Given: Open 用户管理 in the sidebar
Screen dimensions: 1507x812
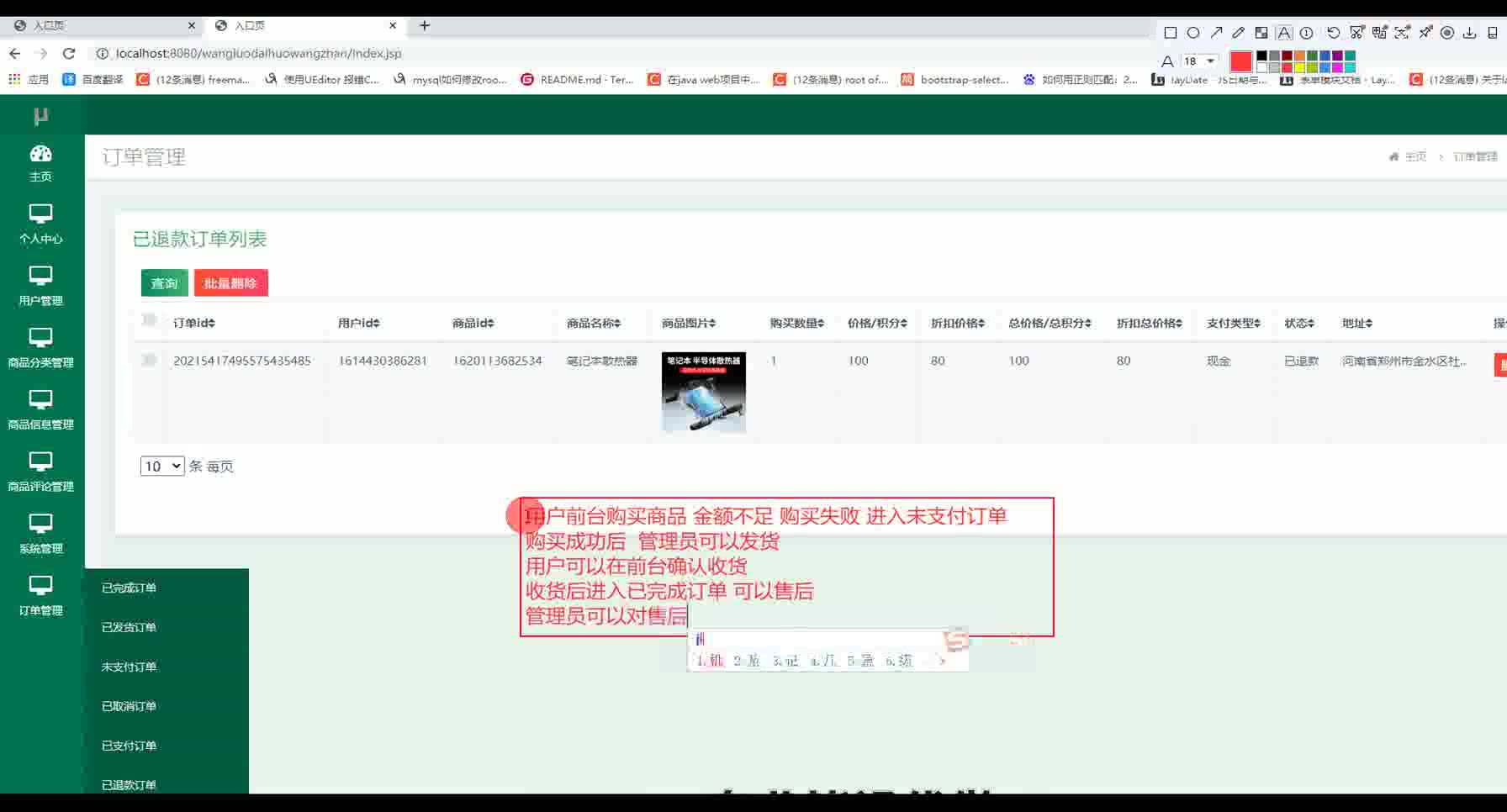Looking at the screenshot, I should click(40, 286).
